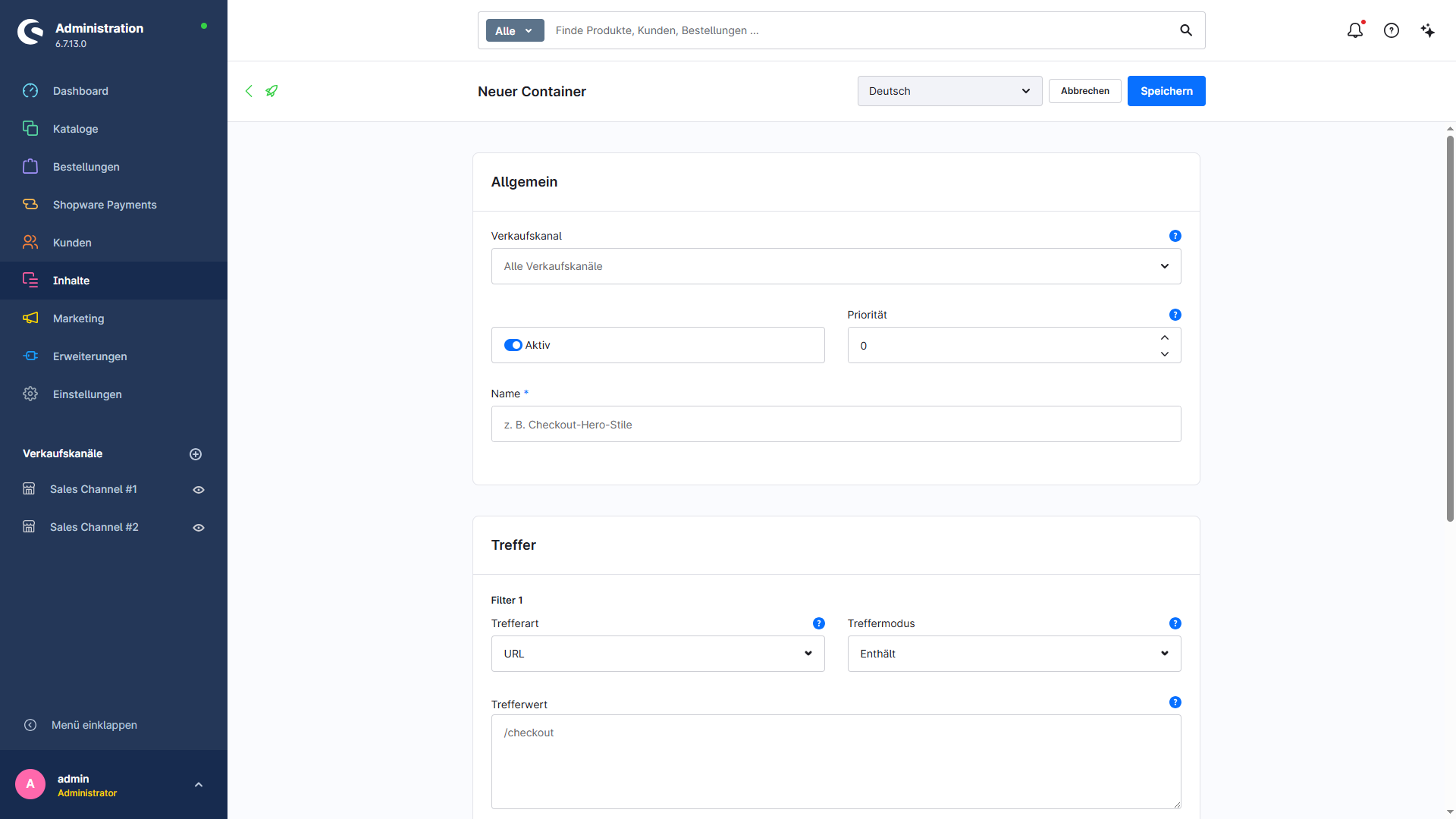The image size is (1456, 819).
Task: Open Sales Channel #2 link
Action: [94, 527]
